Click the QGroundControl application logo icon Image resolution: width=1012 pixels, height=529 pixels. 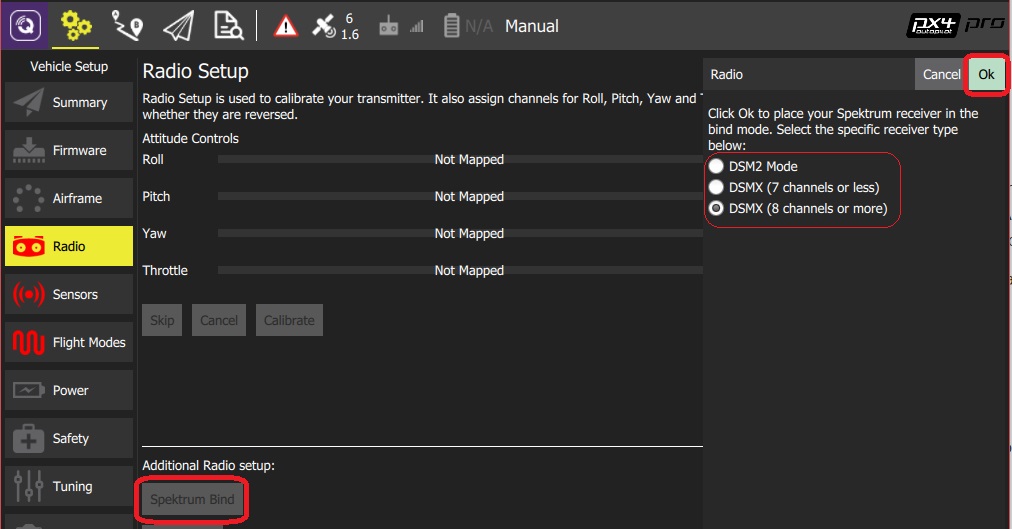tap(24, 25)
